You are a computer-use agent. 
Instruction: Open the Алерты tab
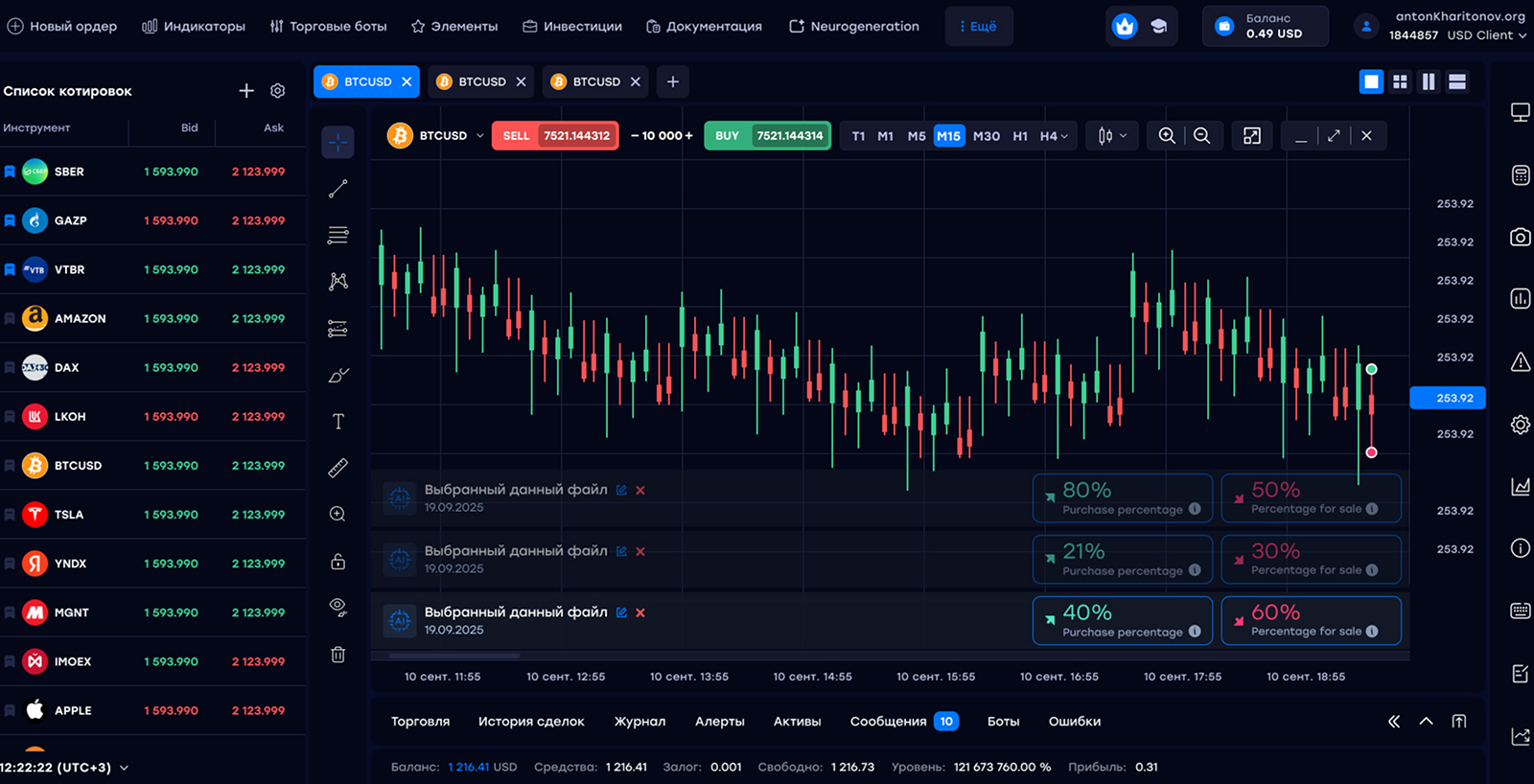(x=719, y=721)
